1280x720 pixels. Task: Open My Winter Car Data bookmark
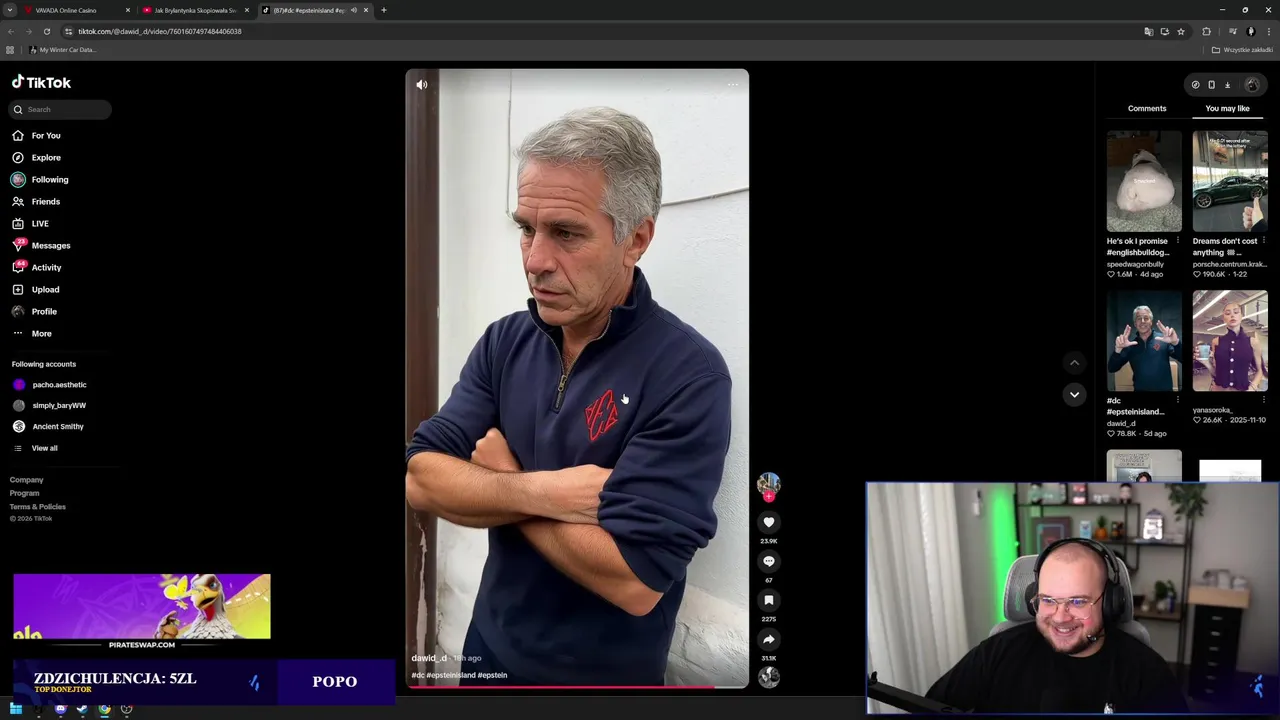pos(62,50)
